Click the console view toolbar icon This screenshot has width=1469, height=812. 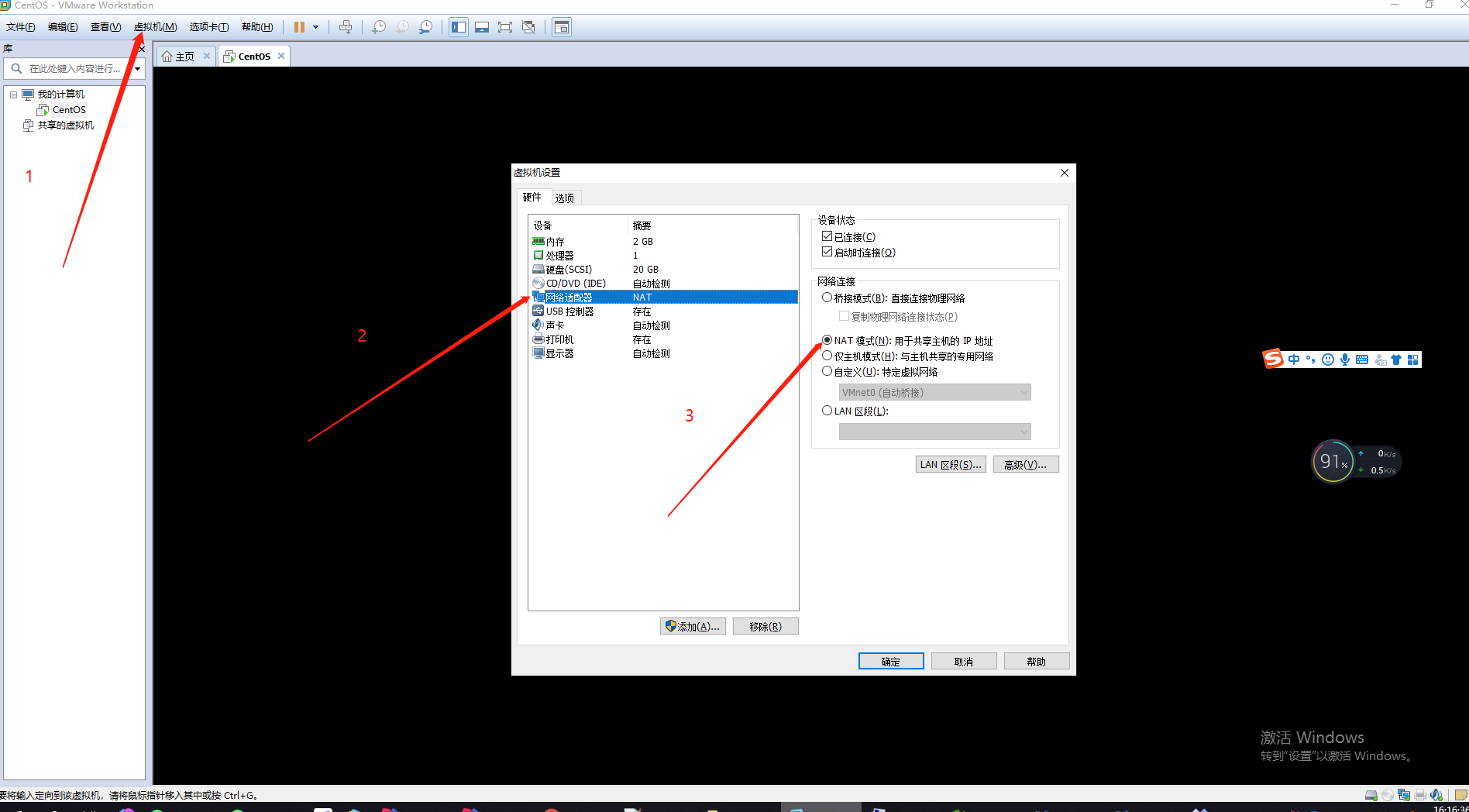562,27
